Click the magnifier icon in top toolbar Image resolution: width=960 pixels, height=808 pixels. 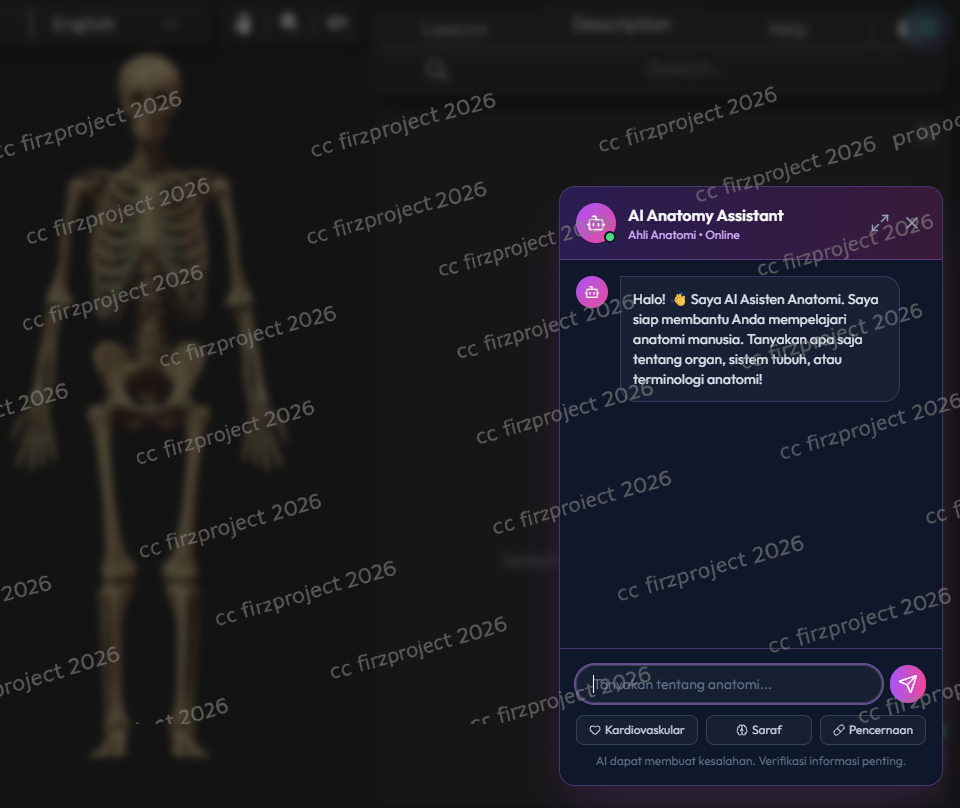(x=289, y=22)
